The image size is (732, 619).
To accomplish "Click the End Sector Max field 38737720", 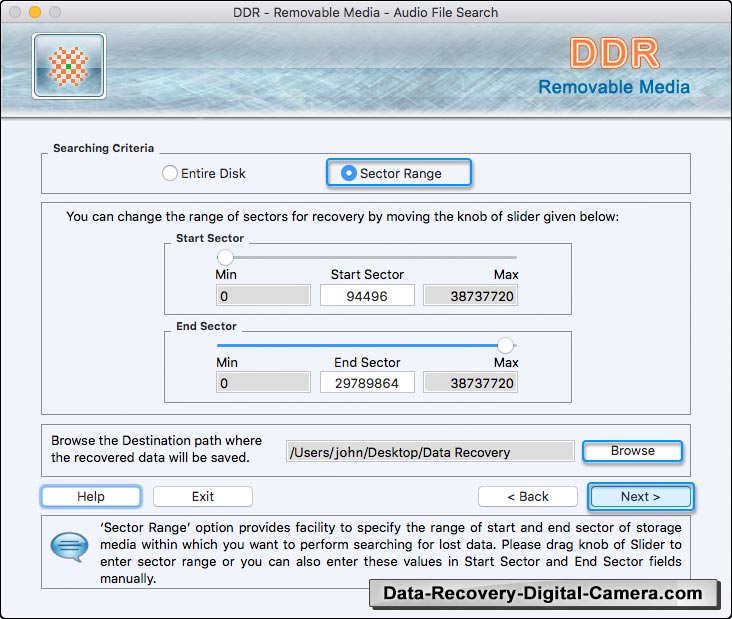I will [471, 383].
